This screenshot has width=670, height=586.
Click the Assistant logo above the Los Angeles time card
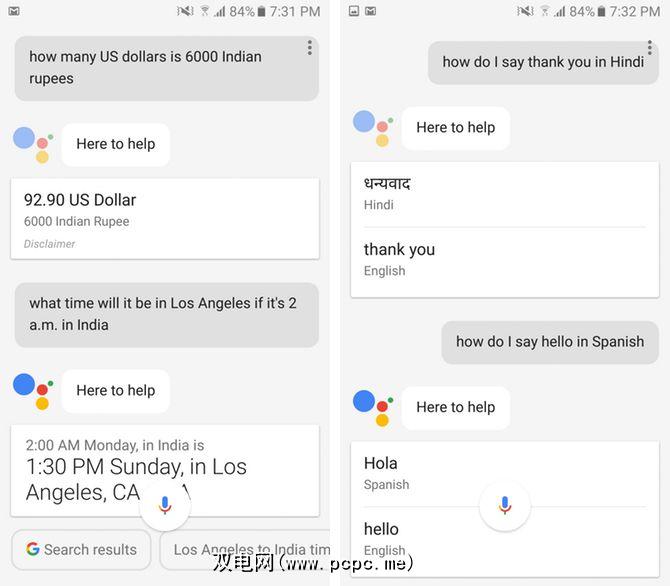pos(33,391)
